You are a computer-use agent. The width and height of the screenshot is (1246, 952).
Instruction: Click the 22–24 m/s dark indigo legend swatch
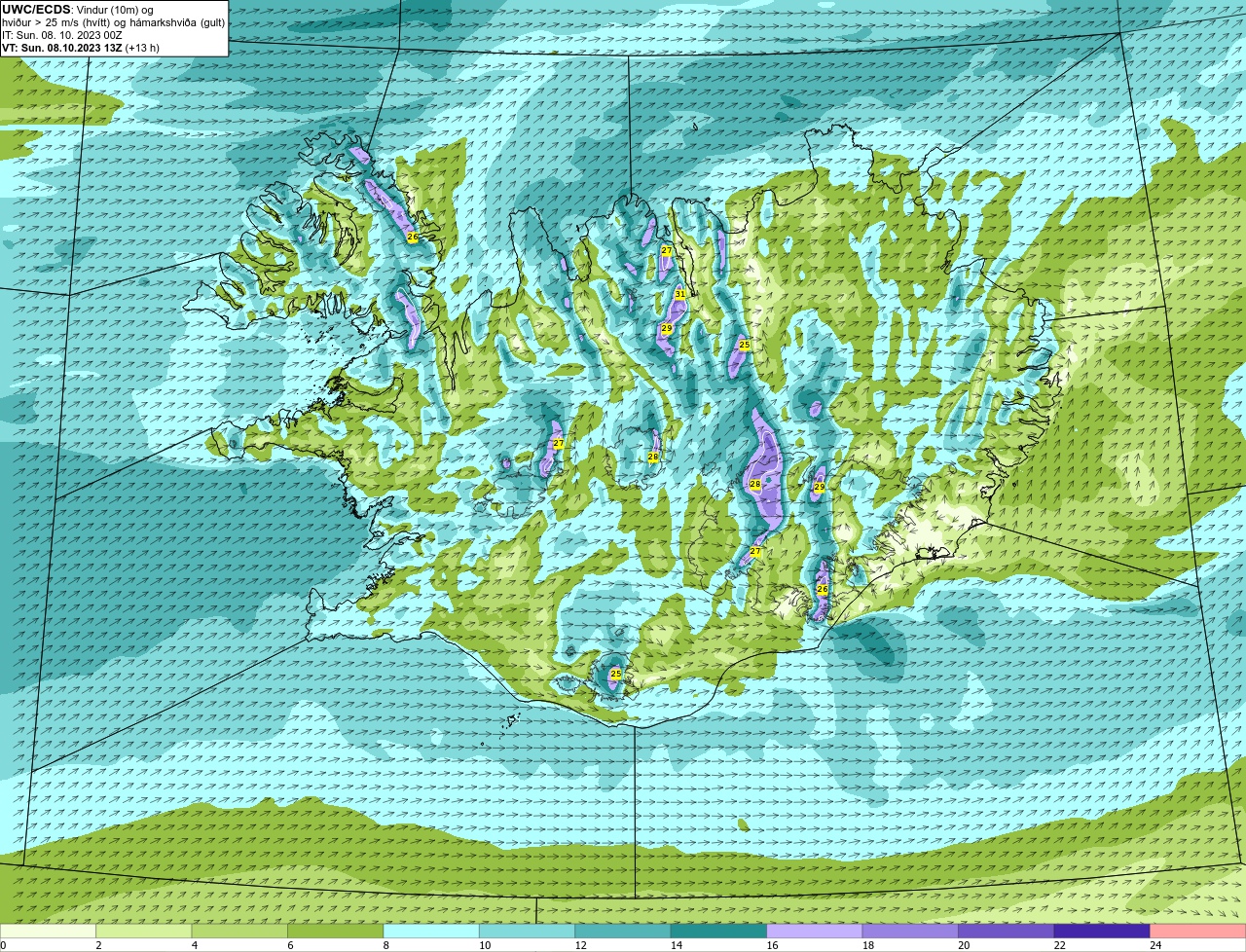click(1103, 931)
